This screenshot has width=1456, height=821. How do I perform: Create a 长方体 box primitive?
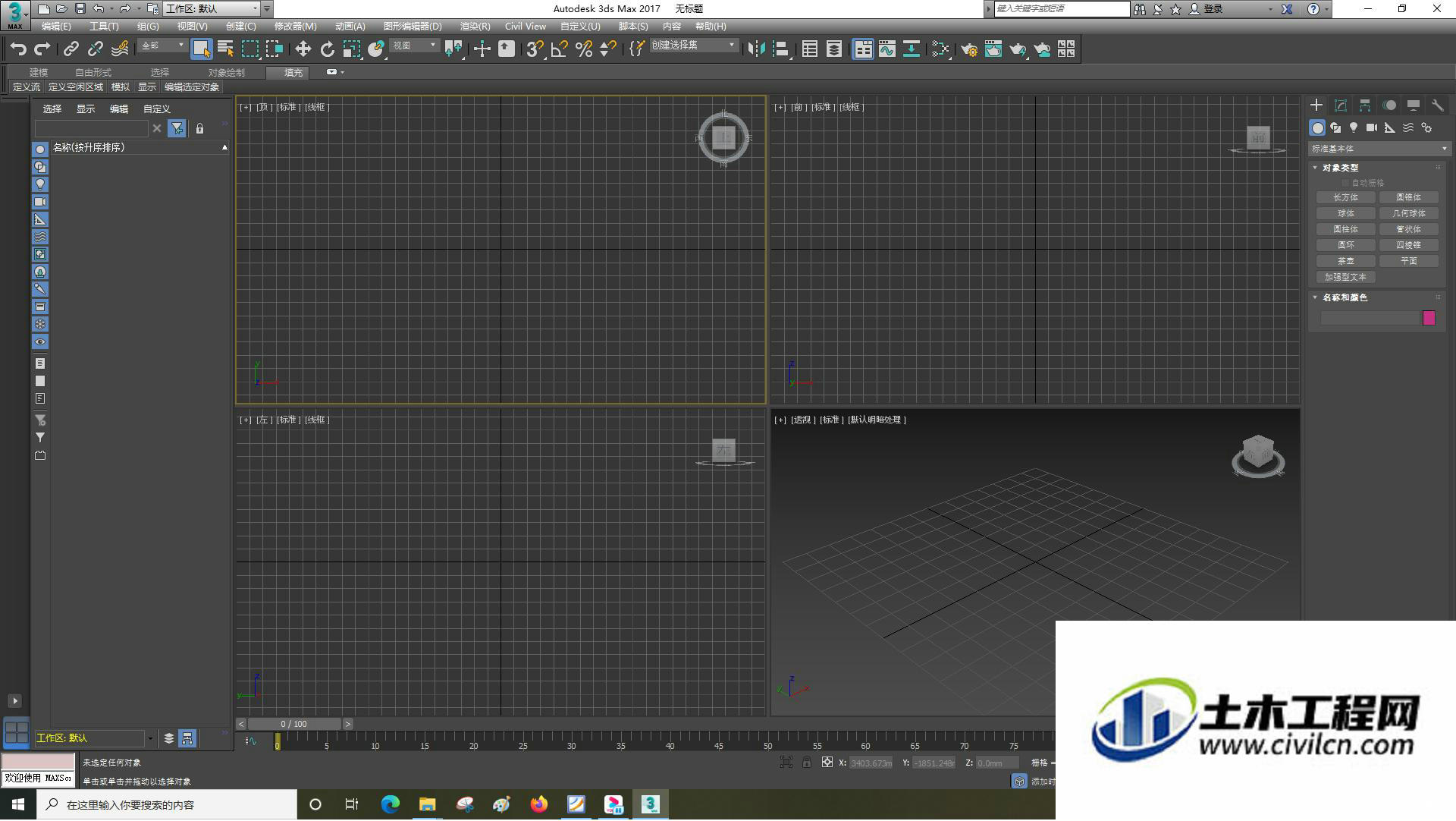1345,197
